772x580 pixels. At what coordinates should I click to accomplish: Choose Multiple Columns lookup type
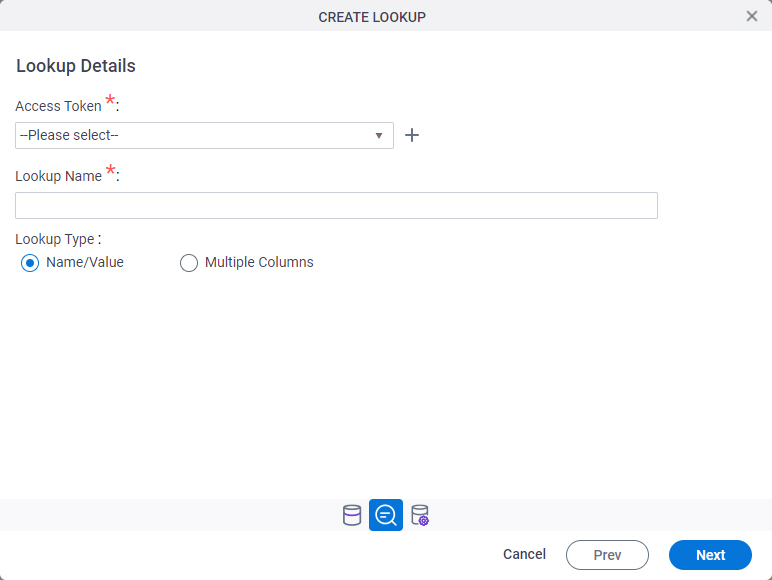[189, 263]
